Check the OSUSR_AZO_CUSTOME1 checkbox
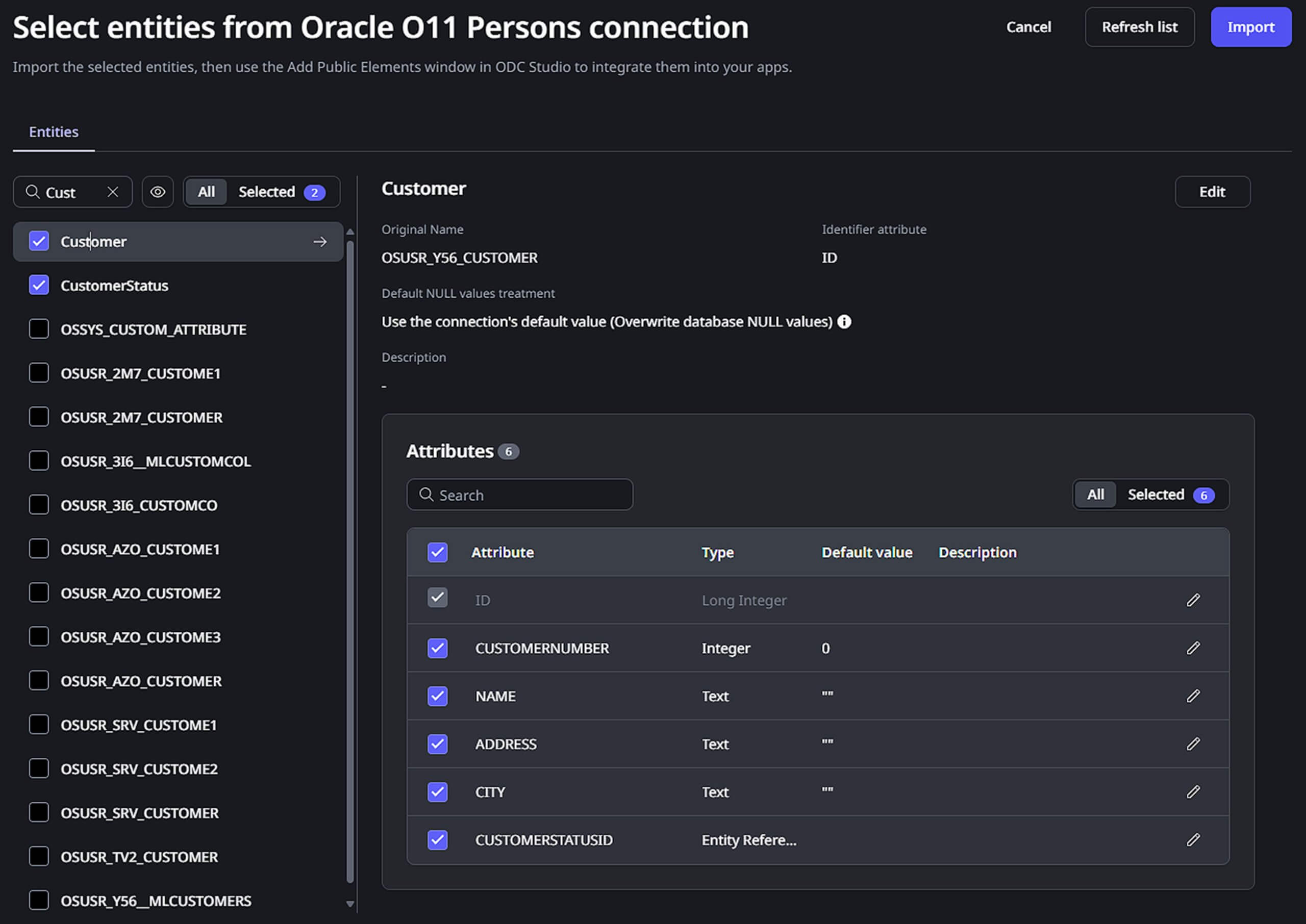 click(39, 549)
